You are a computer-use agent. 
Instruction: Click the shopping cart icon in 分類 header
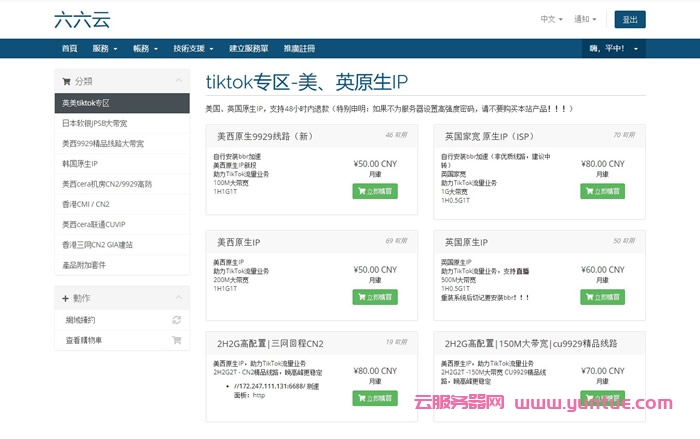coord(67,81)
